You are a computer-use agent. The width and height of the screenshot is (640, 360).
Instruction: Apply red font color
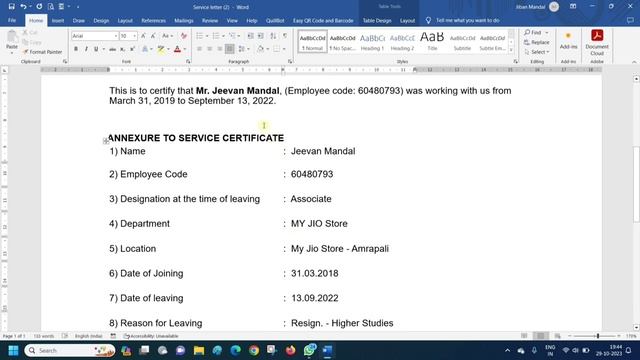pos(177,49)
